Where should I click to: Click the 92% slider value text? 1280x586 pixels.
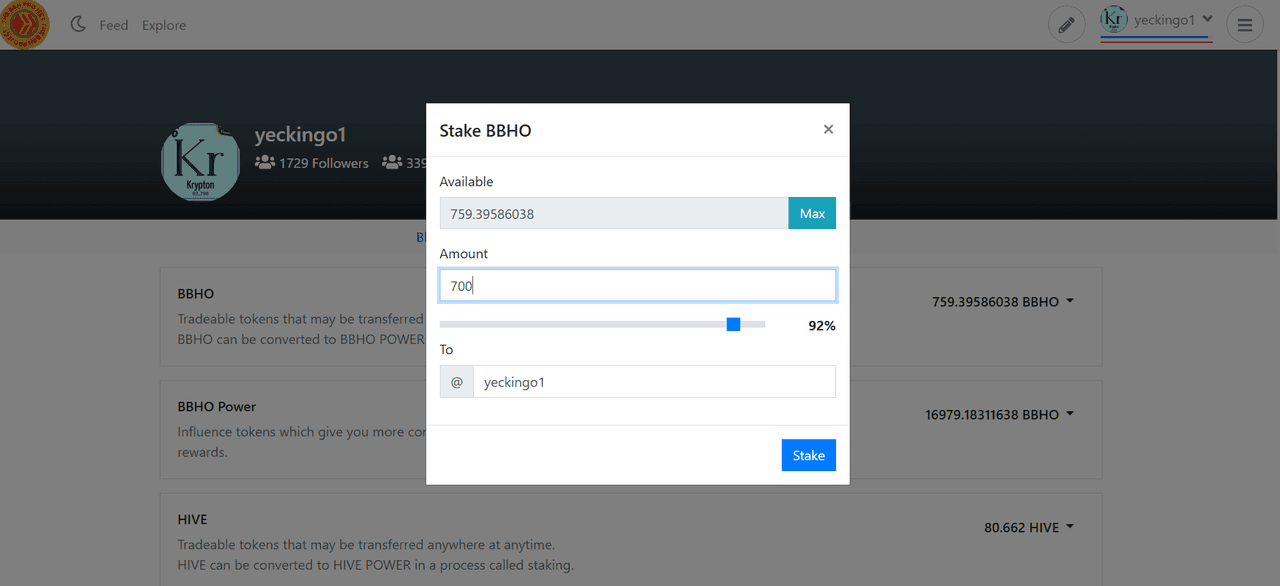(x=822, y=326)
